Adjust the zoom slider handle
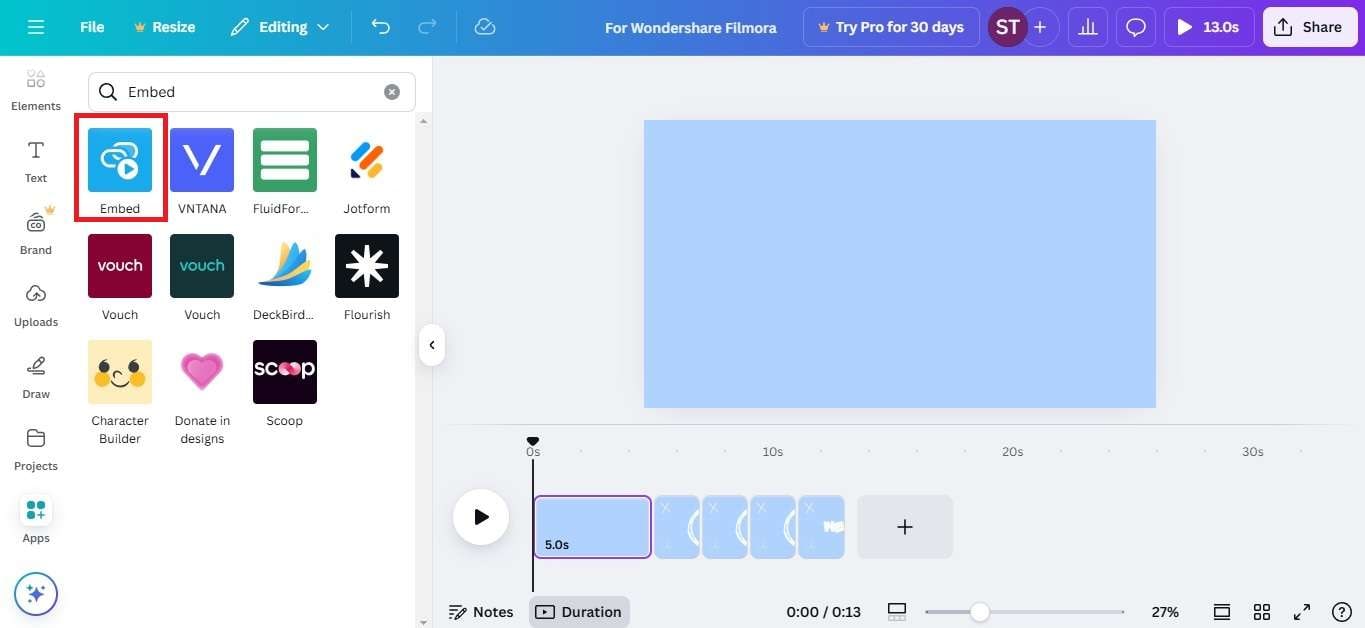The height and width of the screenshot is (628, 1365). (x=980, y=612)
